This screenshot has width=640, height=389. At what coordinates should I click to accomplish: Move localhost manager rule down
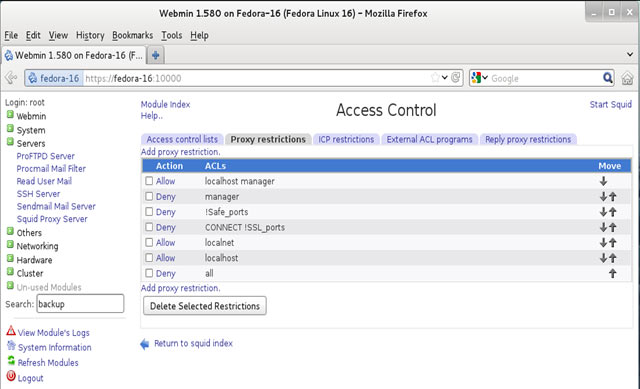point(604,181)
